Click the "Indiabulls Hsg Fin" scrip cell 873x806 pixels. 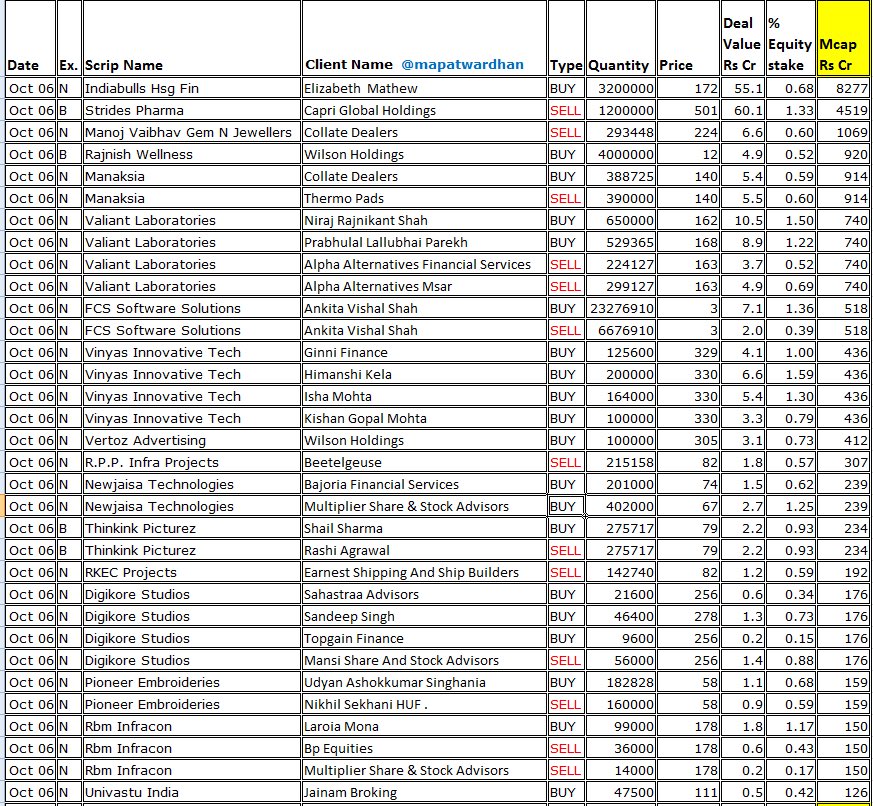[192, 89]
